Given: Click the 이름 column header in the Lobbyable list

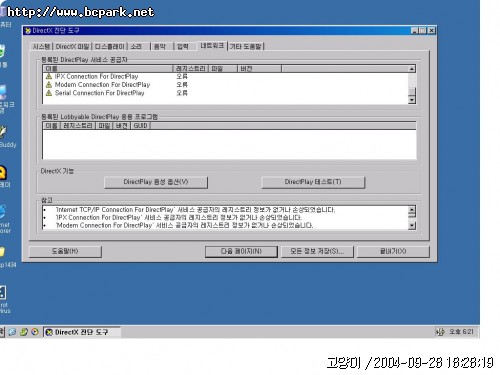Looking at the screenshot, I should coord(52,126).
